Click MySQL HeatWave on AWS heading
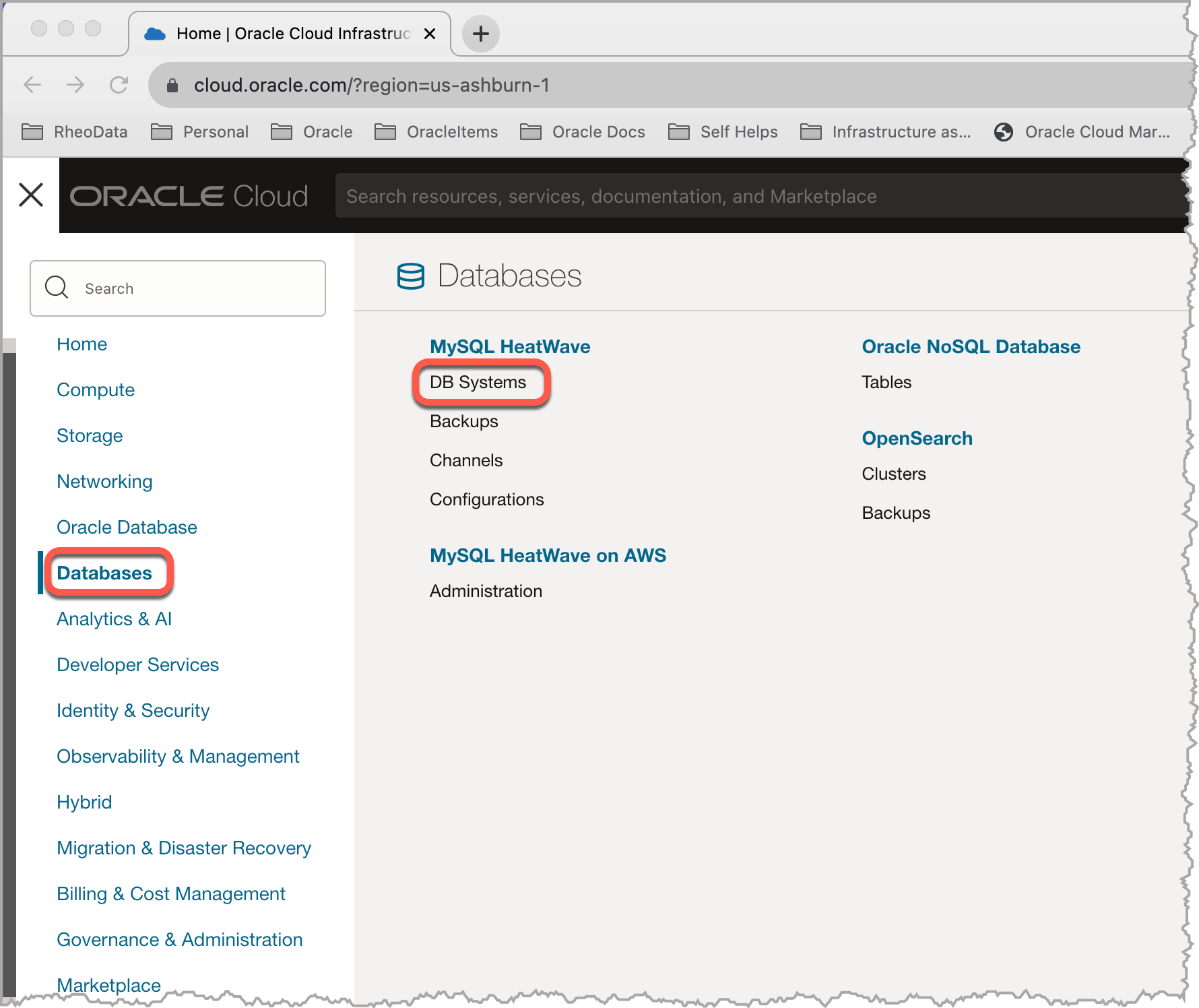This screenshot has height=1008, width=1199. pyautogui.click(x=548, y=556)
